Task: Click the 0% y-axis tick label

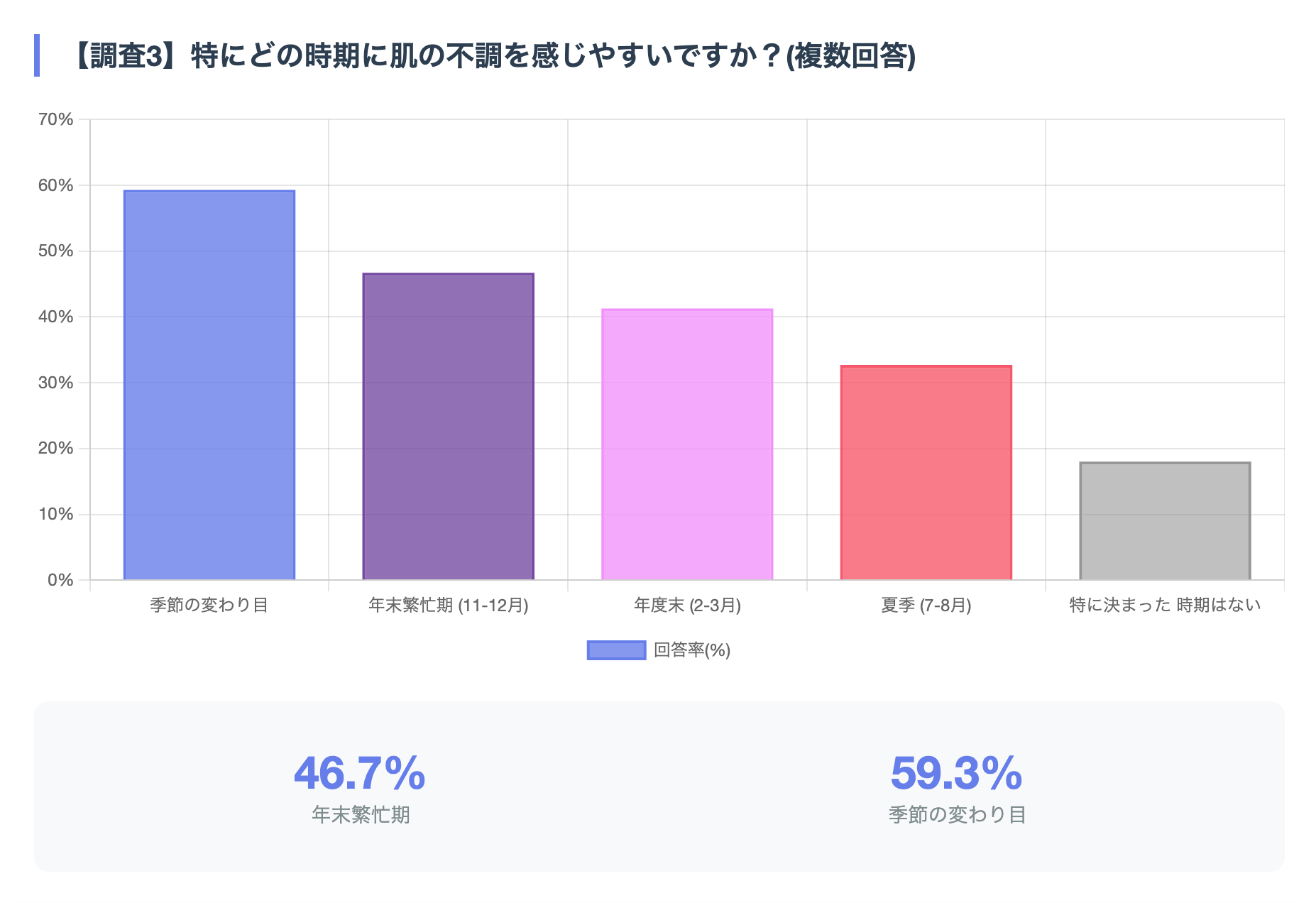Action: tap(60, 580)
